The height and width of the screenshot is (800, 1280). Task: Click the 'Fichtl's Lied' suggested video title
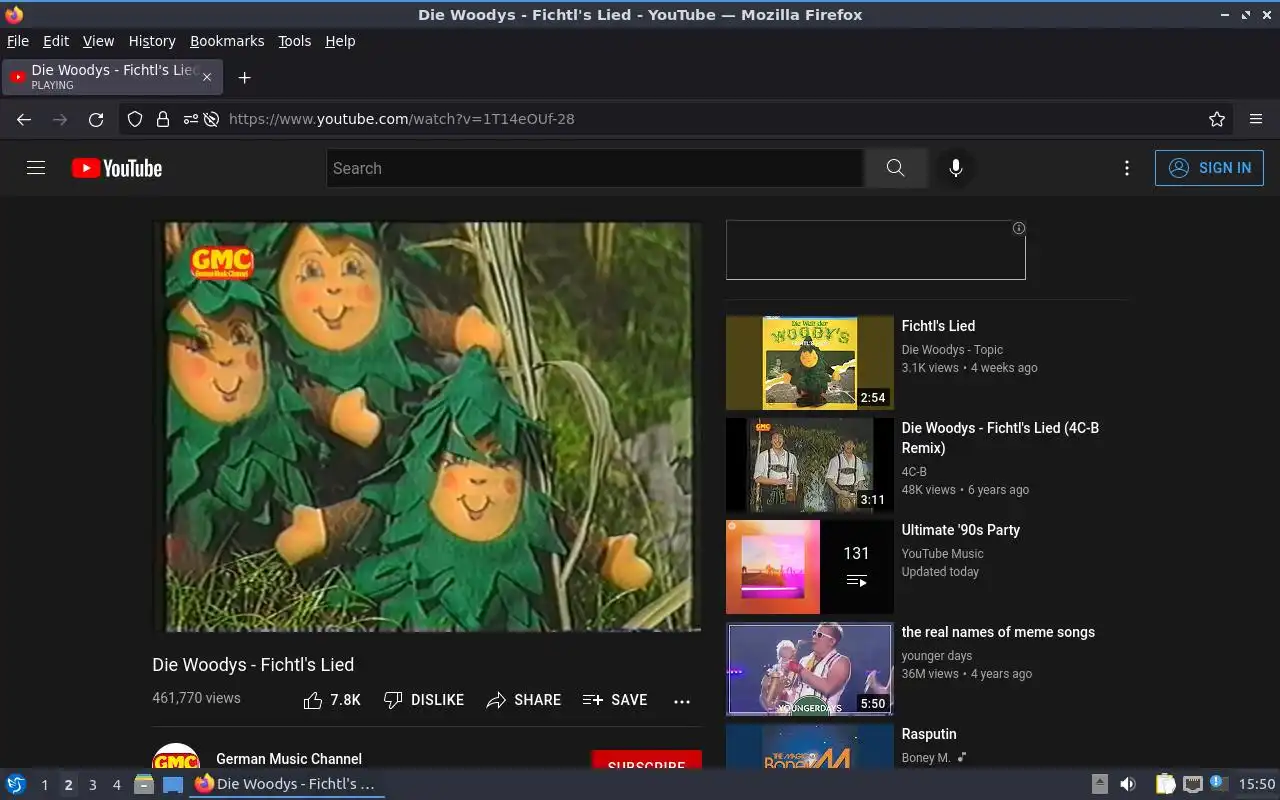(938, 326)
